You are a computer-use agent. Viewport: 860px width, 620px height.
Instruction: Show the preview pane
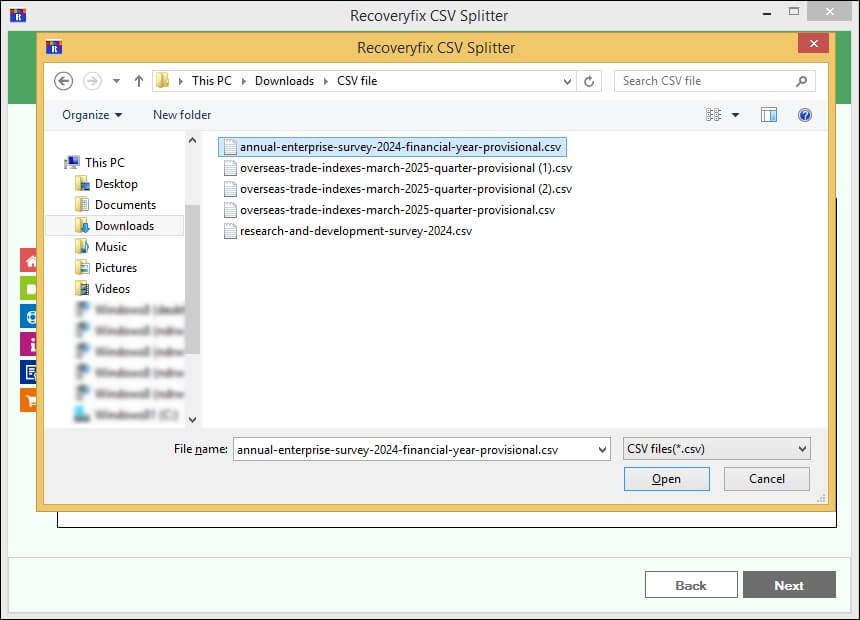768,115
